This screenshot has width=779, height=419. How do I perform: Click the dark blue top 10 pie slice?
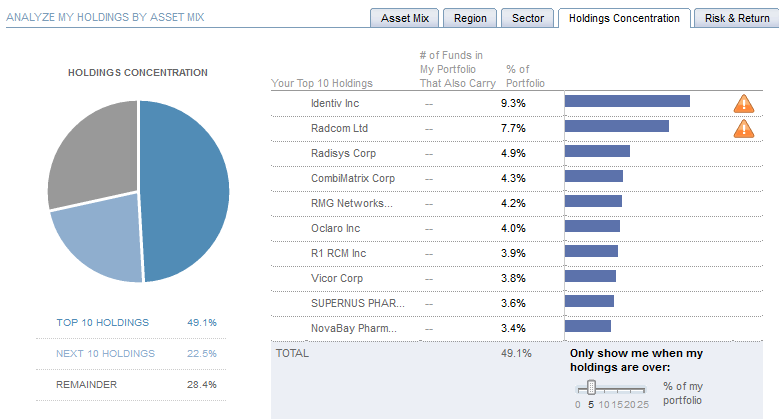187,190
